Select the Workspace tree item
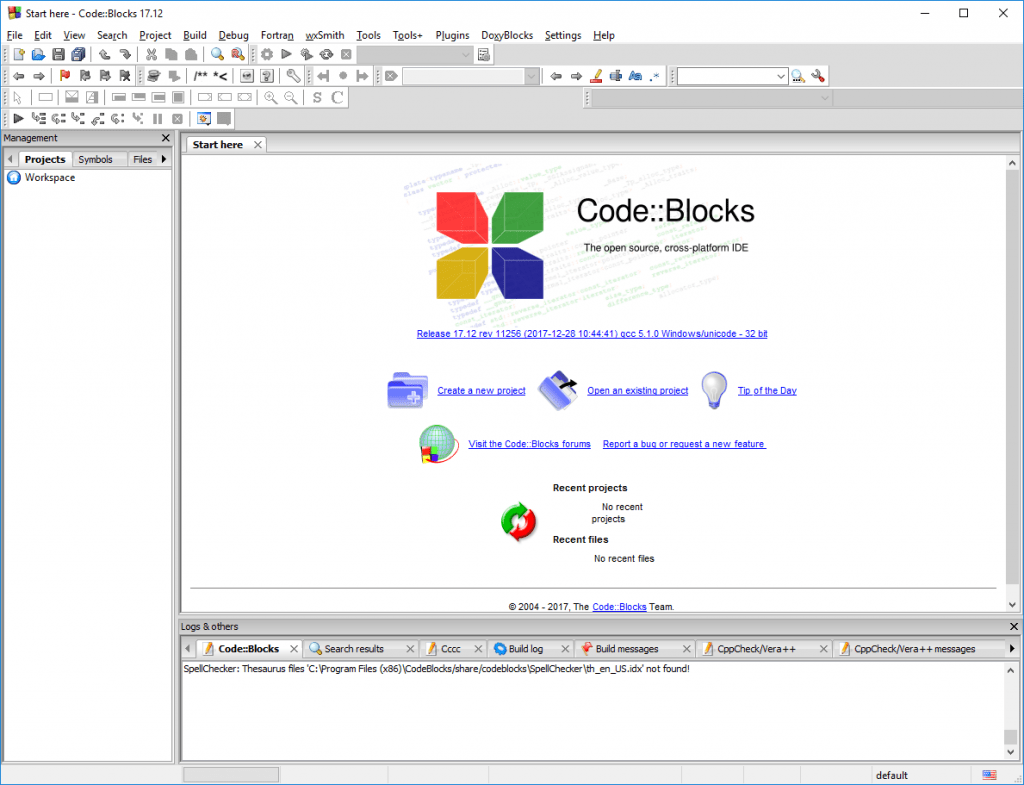 [x=50, y=178]
